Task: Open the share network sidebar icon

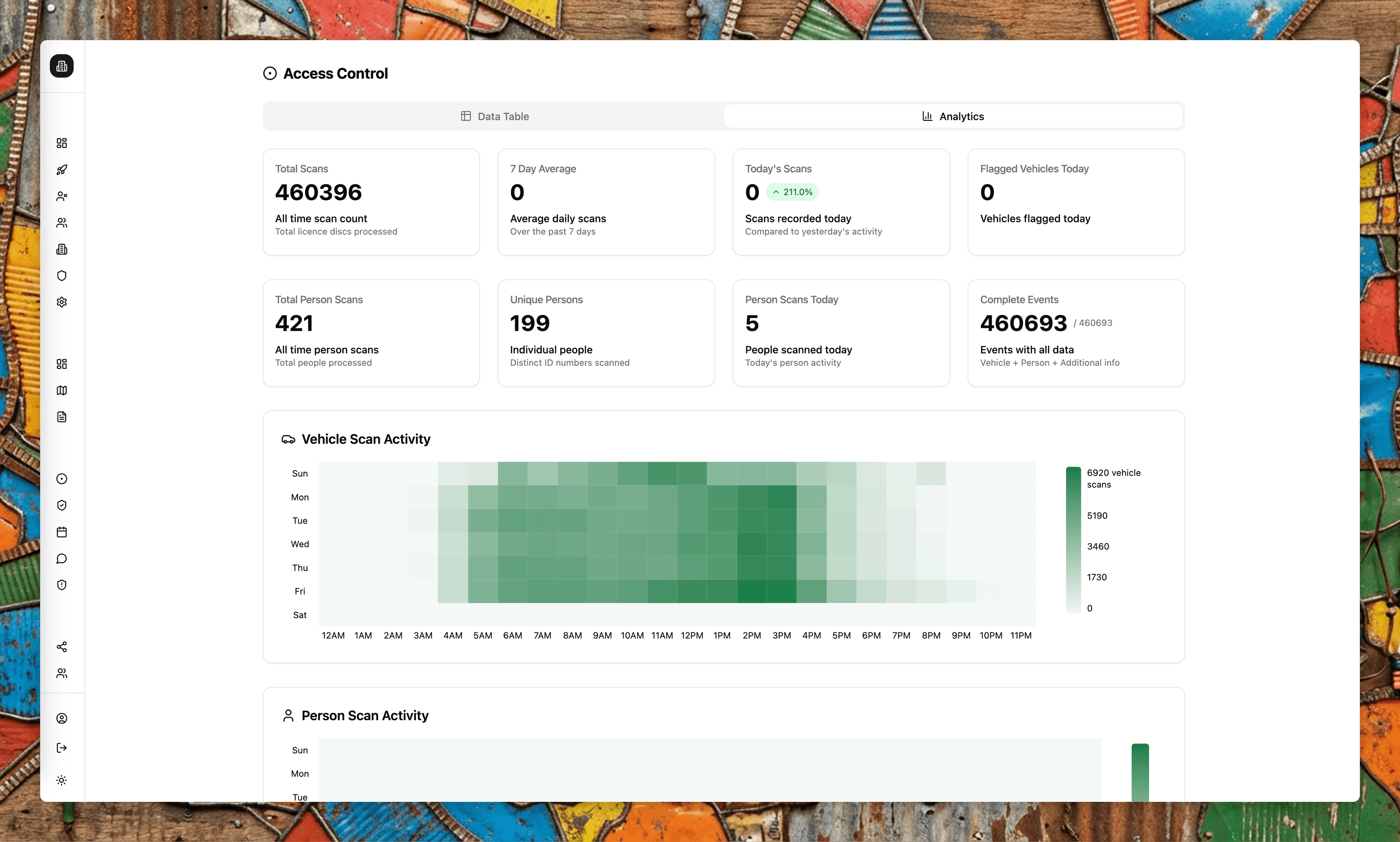Action: click(x=62, y=647)
